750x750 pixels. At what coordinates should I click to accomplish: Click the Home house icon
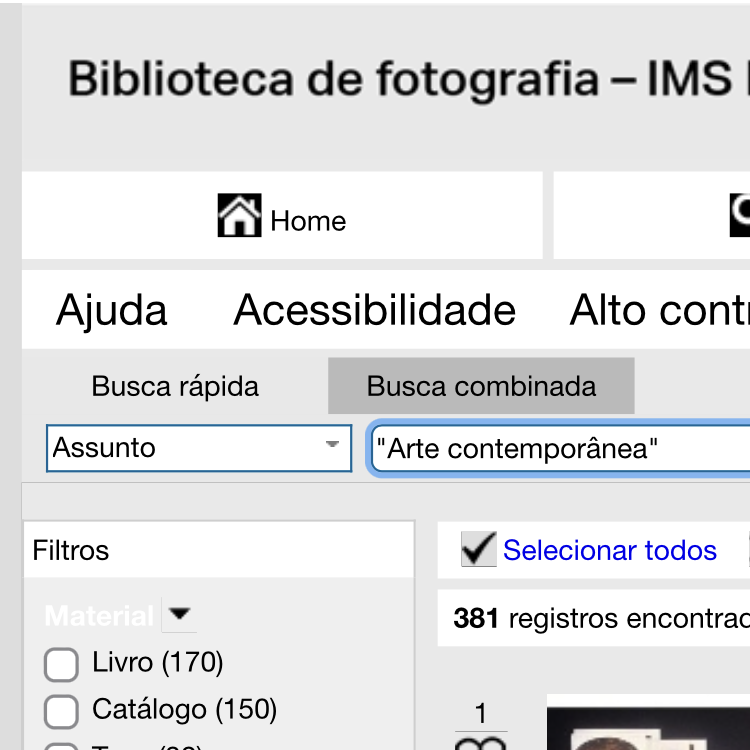239,215
